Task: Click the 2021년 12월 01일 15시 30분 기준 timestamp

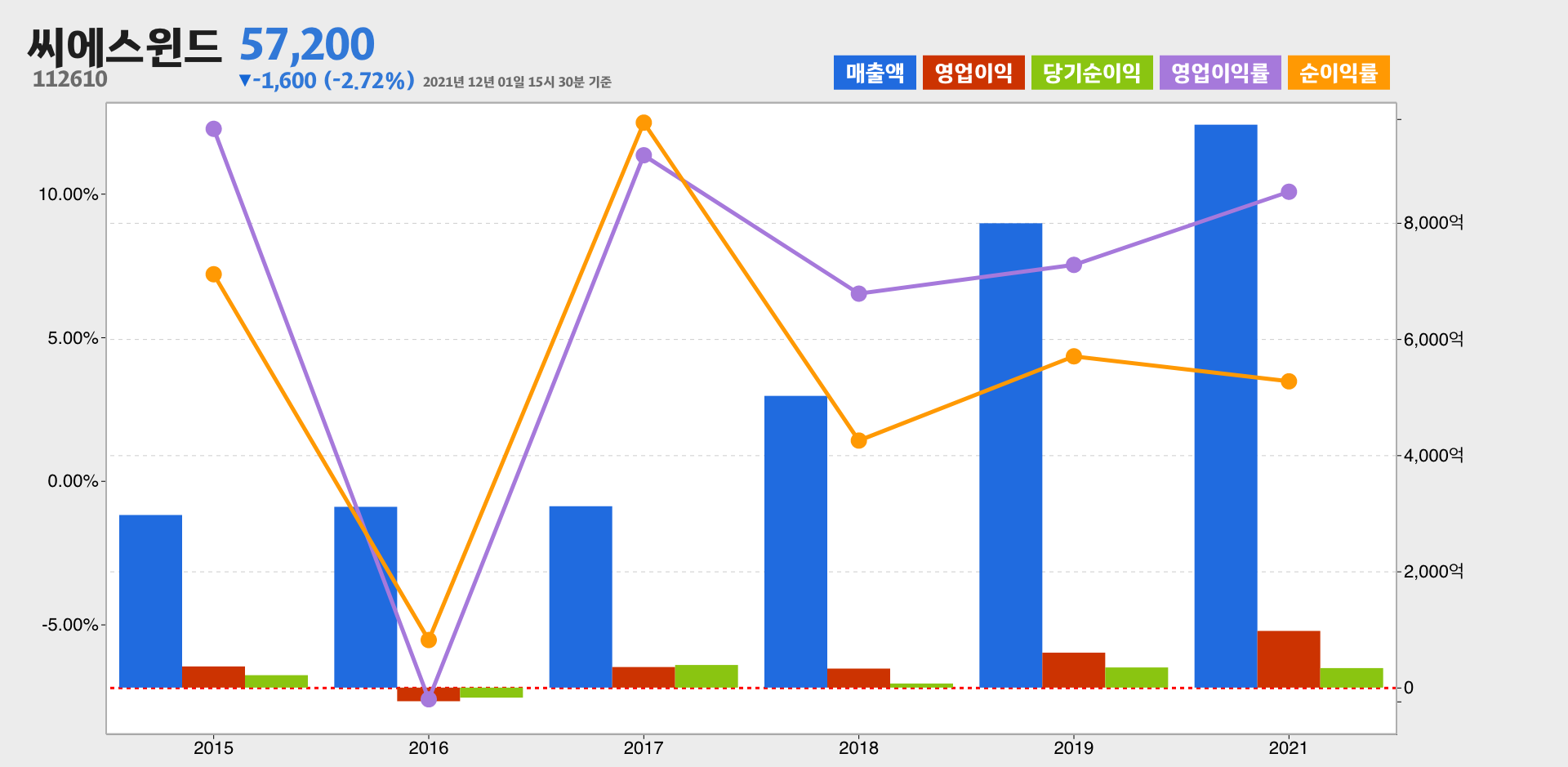Action: 517,82
